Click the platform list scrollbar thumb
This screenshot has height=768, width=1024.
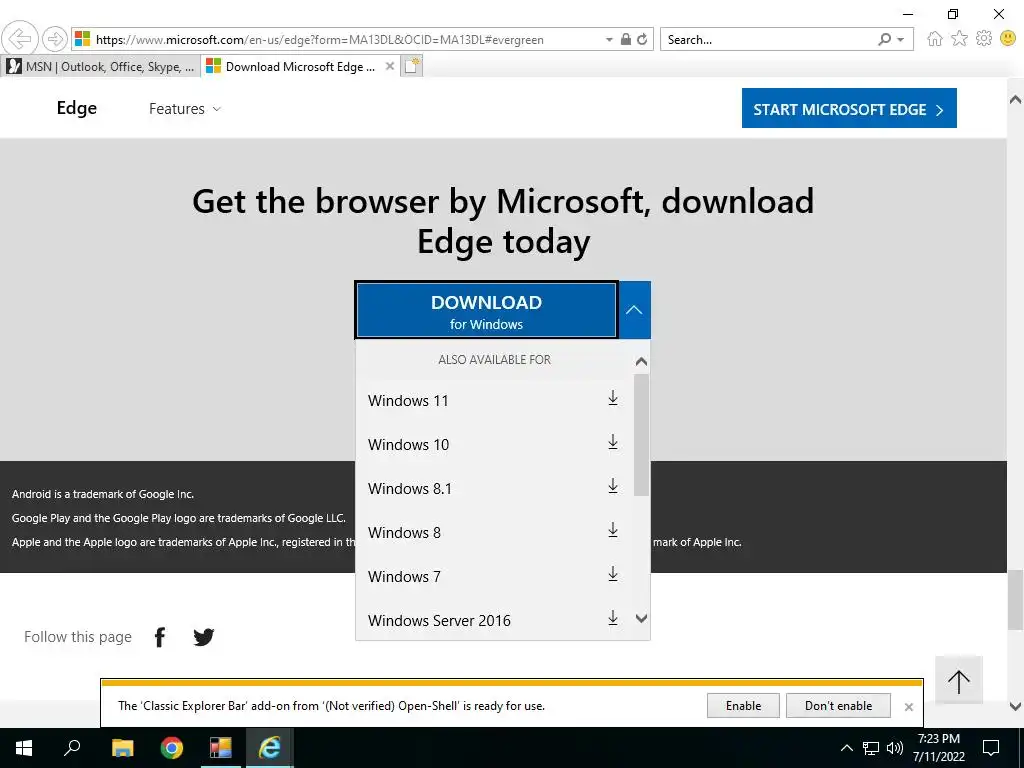(x=641, y=434)
